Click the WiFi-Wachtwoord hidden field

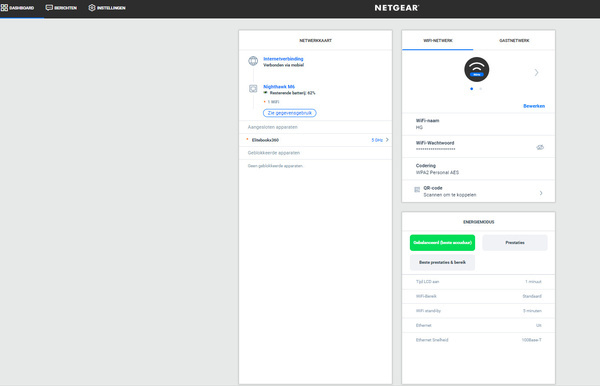click(x=435, y=149)
